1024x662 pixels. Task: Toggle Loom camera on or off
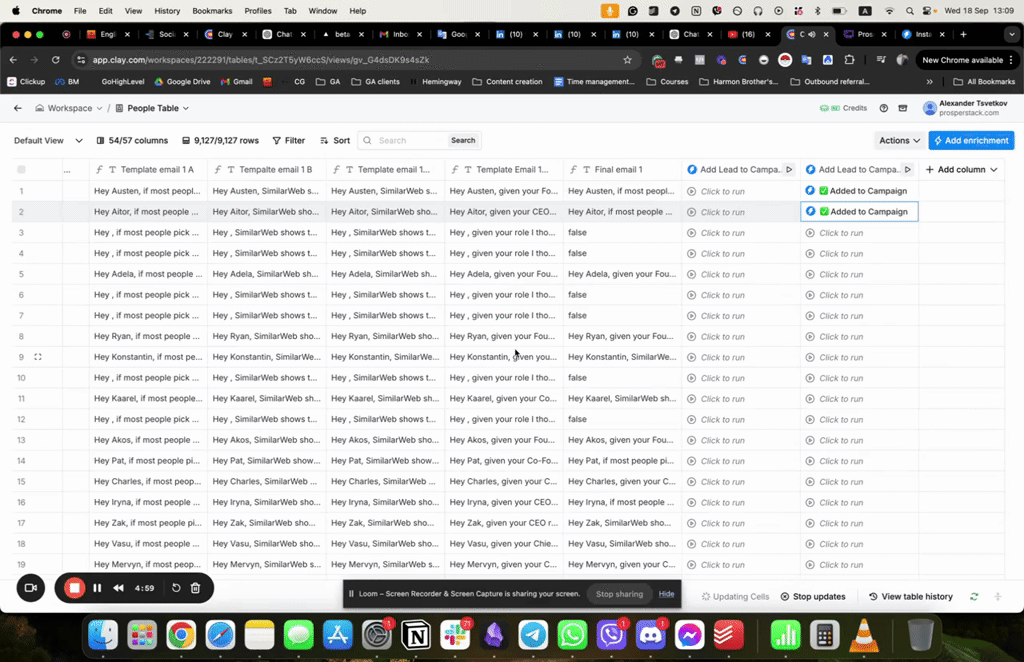click(30, 588)
